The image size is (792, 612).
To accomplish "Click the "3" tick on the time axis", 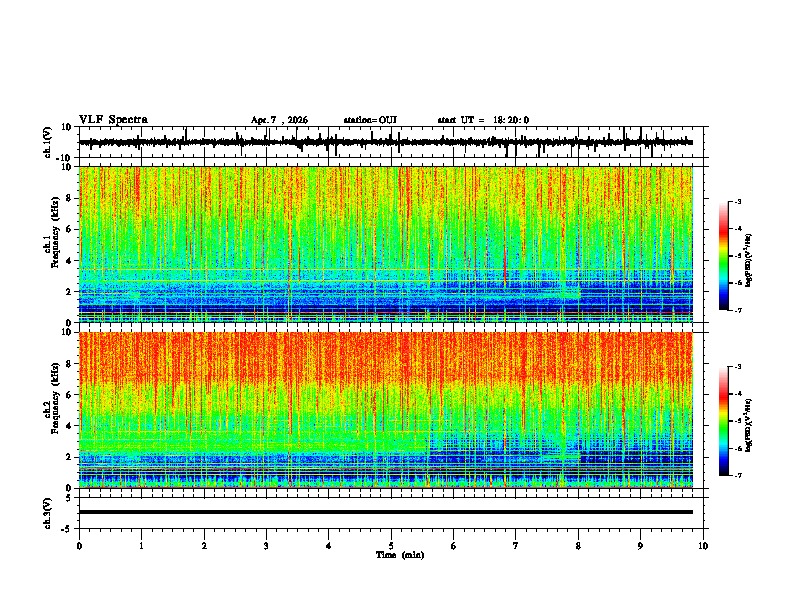I will 266,546.
